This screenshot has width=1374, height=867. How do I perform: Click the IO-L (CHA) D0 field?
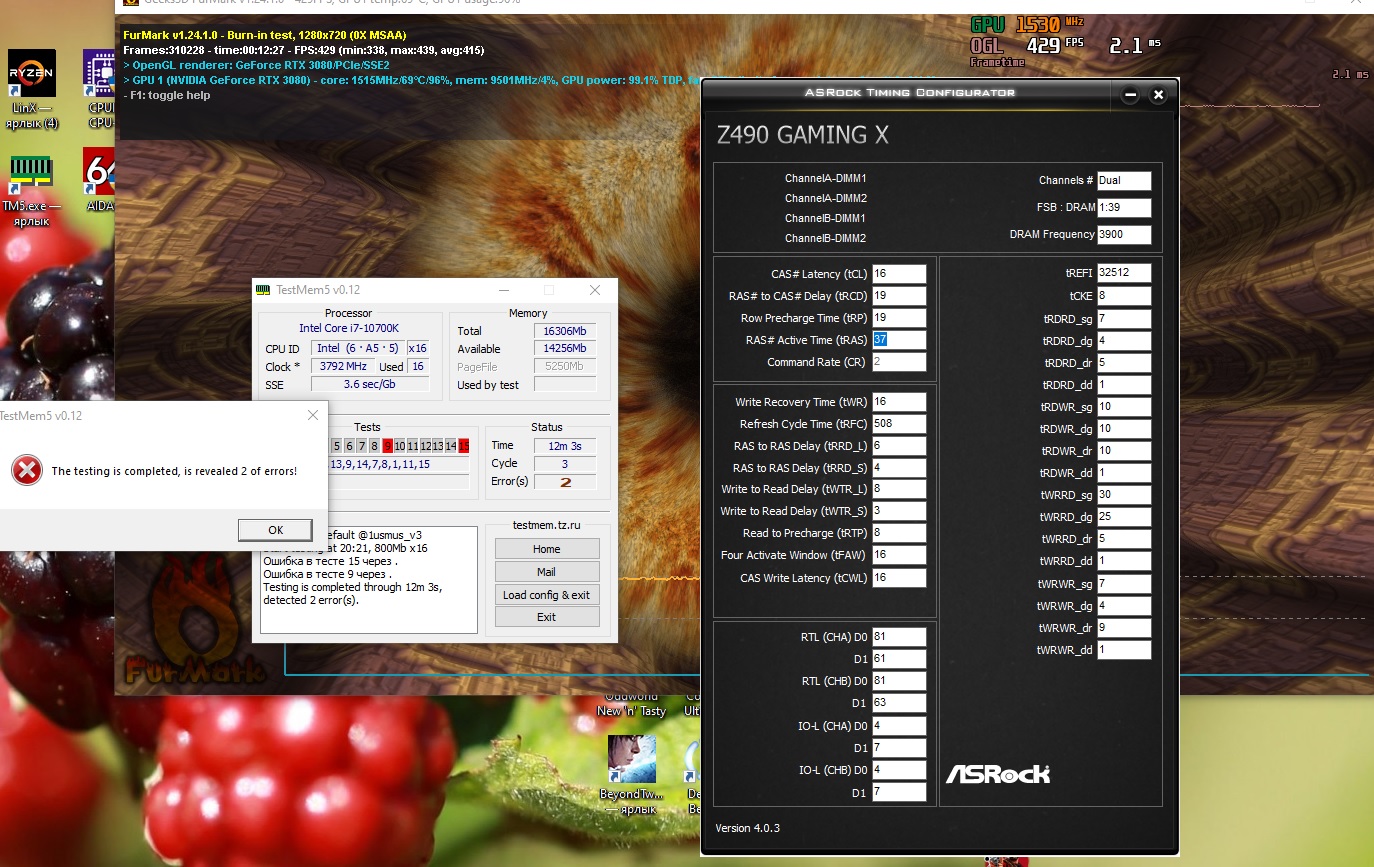tap(899, 726)
